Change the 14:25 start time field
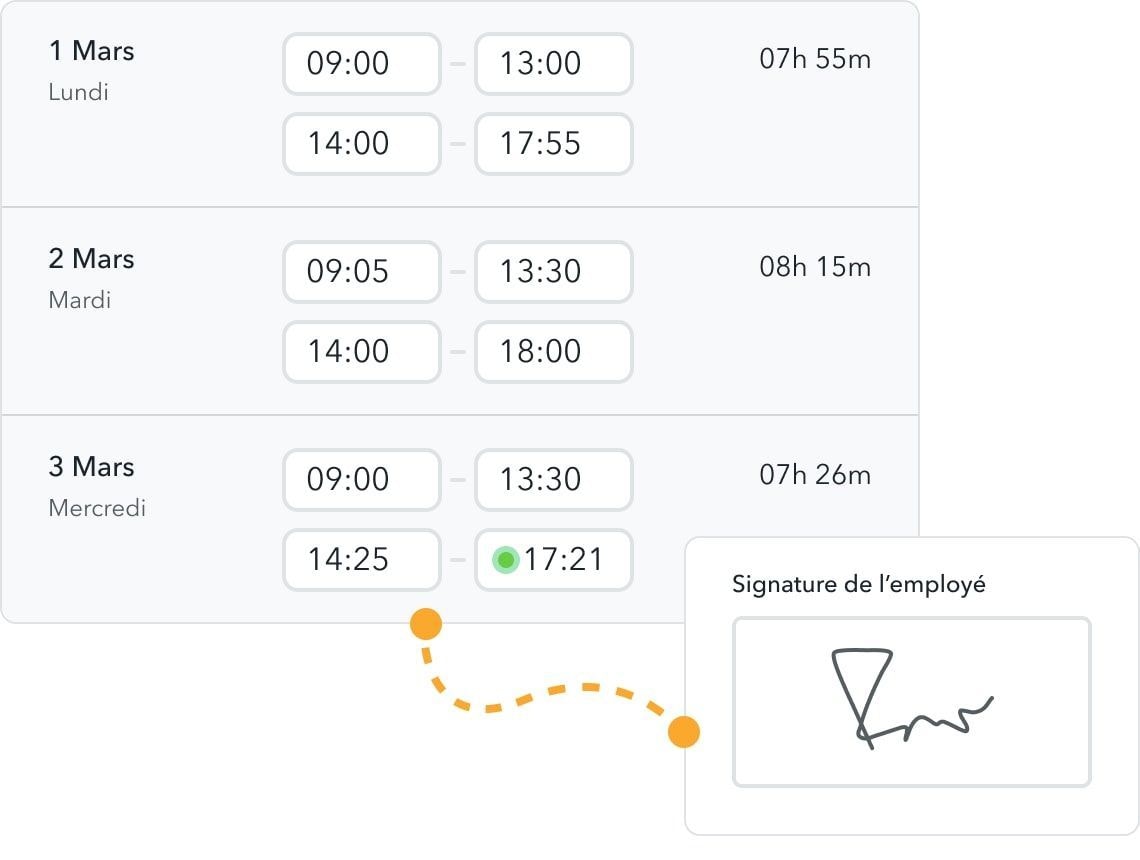This screenshot has height=860, width=1140. click(361, 560)
